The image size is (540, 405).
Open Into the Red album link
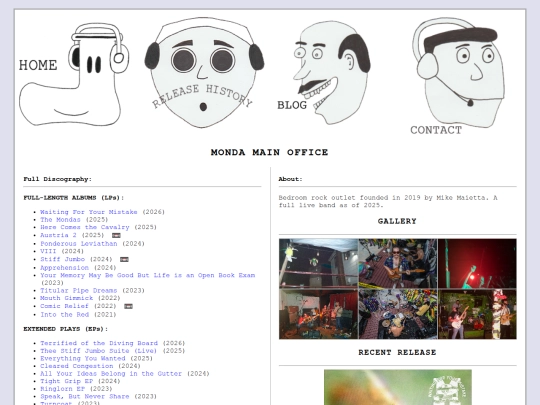(64, 314)
